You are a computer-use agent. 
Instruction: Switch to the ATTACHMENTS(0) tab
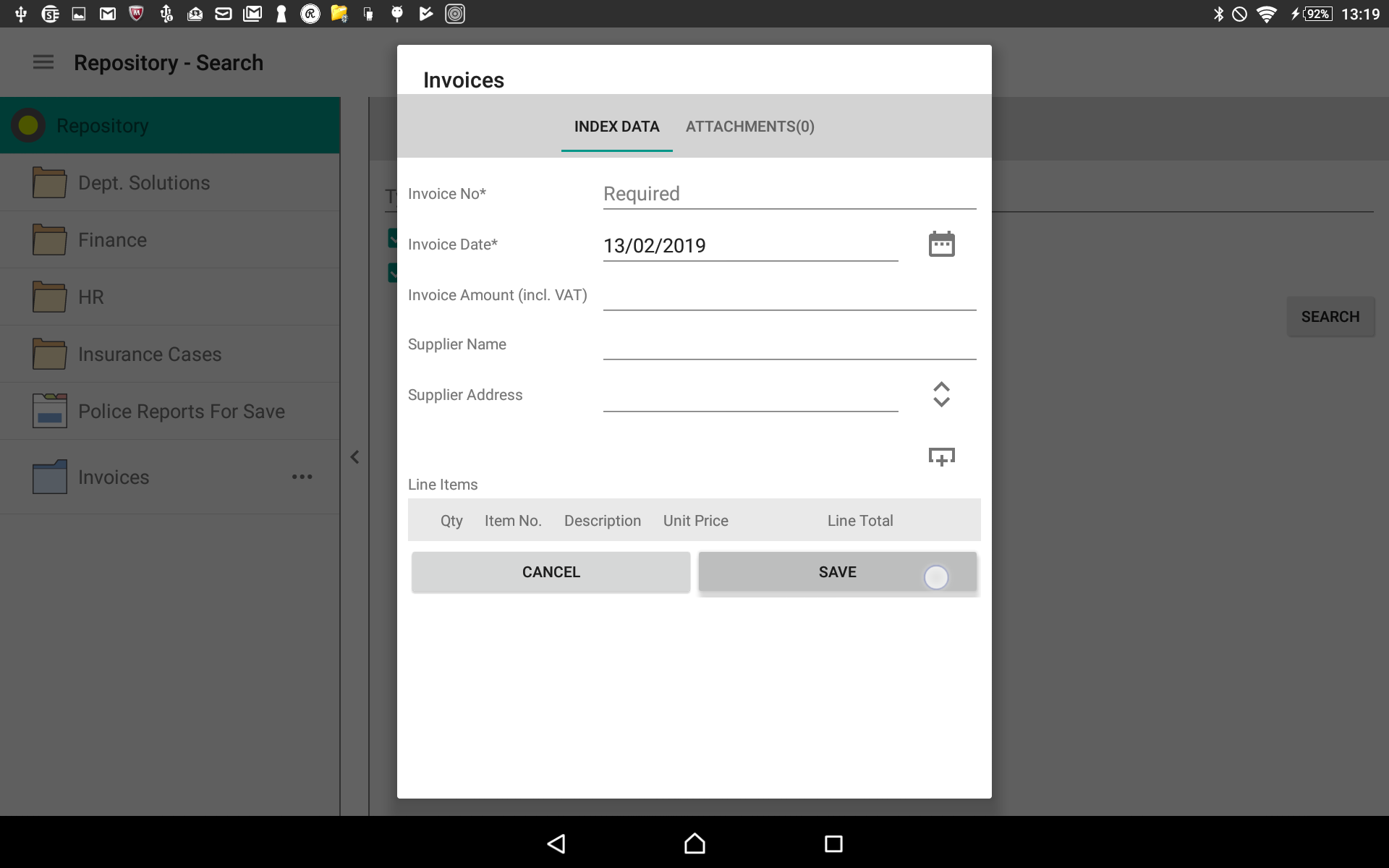click(749, 126)
